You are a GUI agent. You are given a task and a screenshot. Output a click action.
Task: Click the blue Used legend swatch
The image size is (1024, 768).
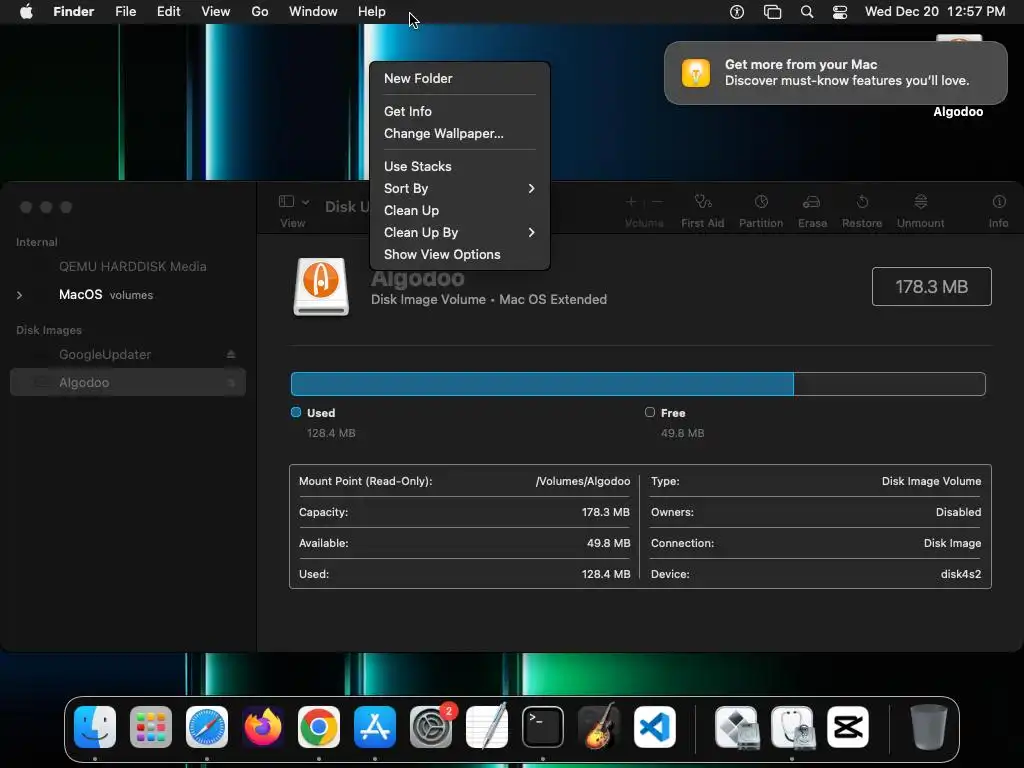click(296, 413)
